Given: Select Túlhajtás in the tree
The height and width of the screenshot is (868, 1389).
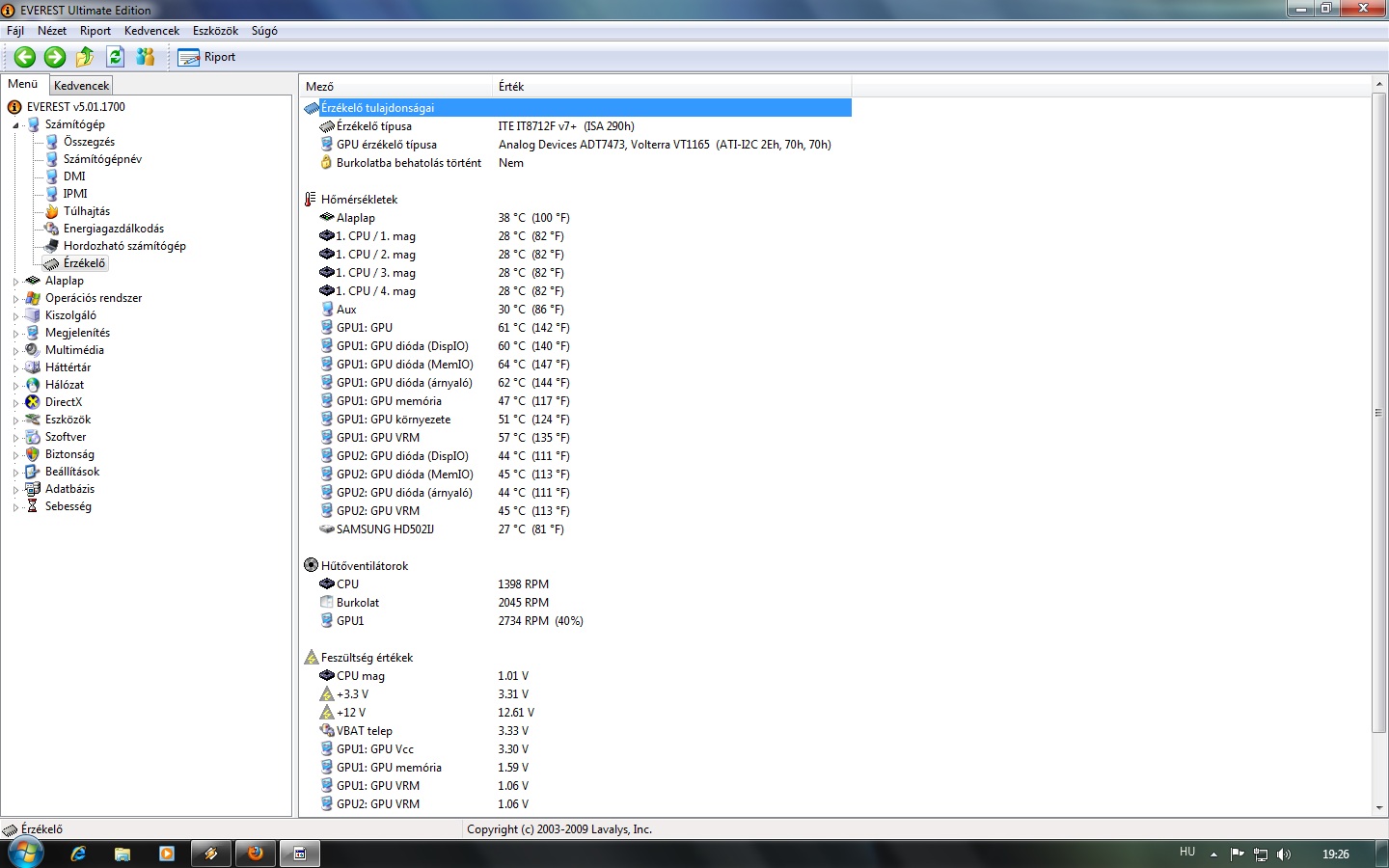Looking at the screenshot, I should (x=87, y=211).
